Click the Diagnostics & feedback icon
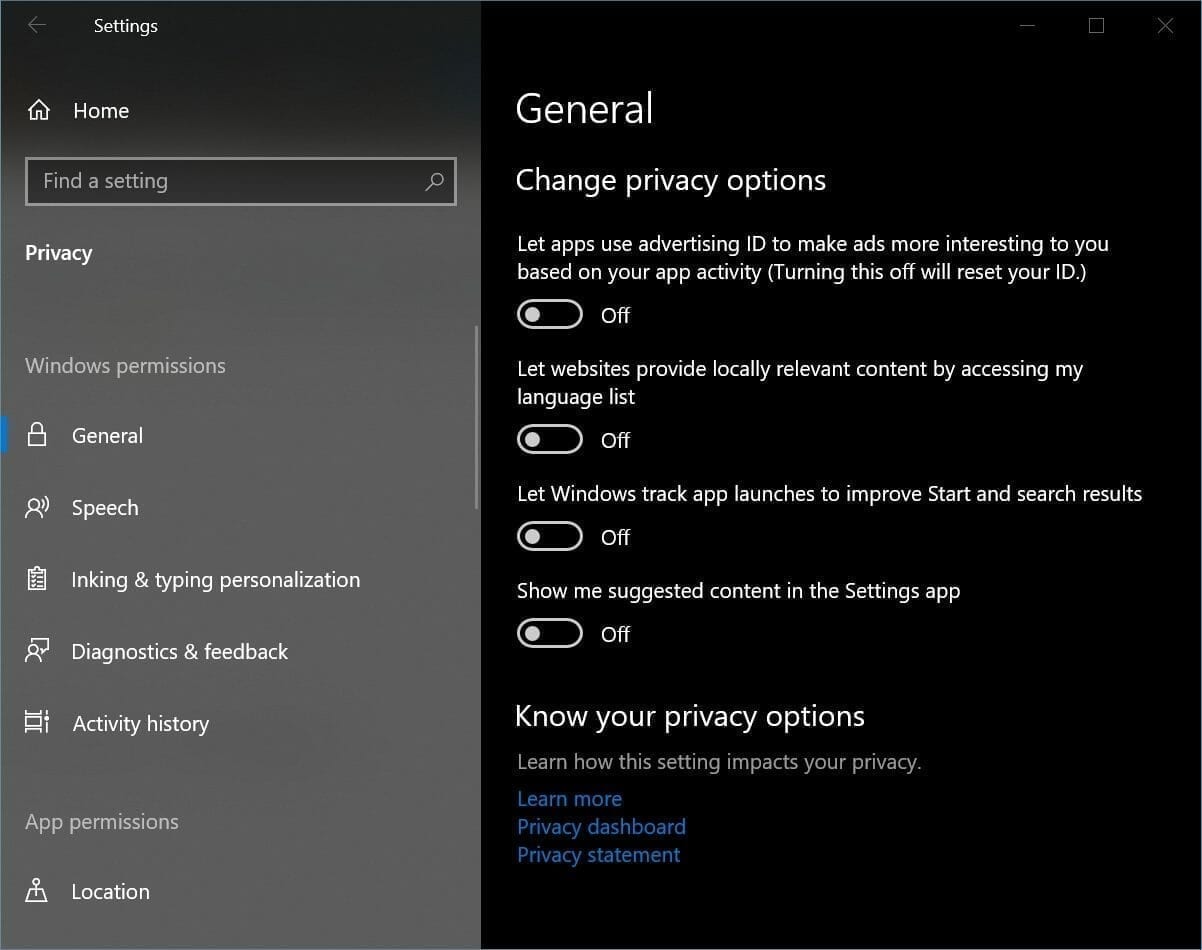The image size is (1202, 950). (37, 651)
